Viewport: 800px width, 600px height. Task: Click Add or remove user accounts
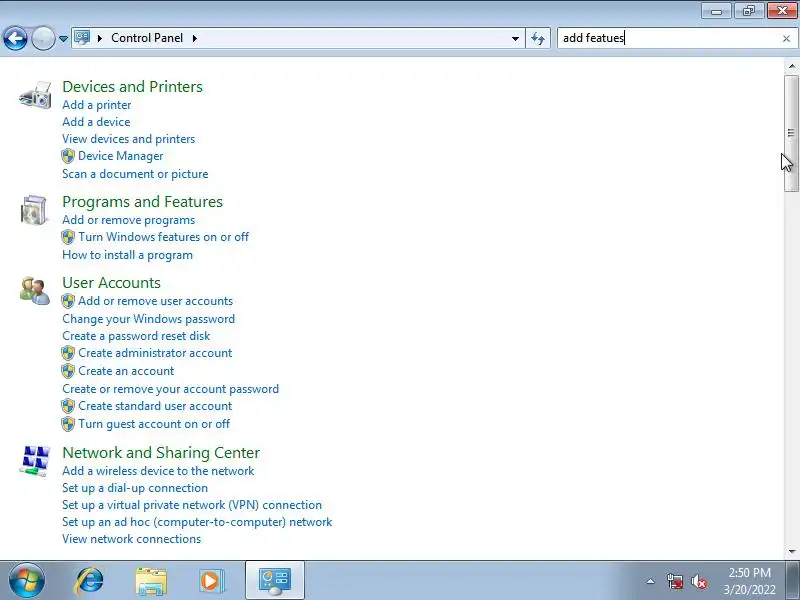pyautogui.click(x=156, y=301)
